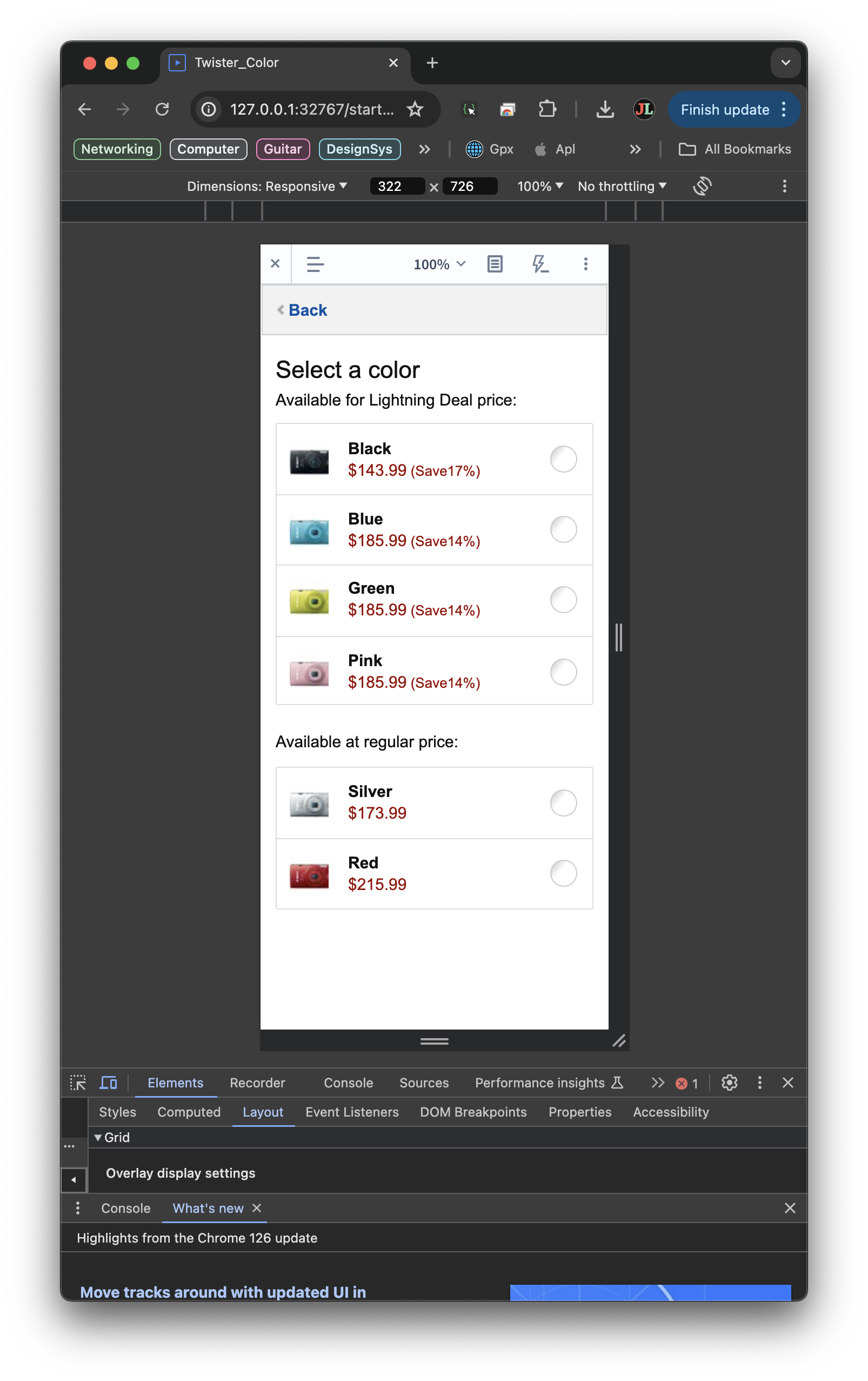
Task: Toggle the device toolbar icon
Action: (107, 1083)
